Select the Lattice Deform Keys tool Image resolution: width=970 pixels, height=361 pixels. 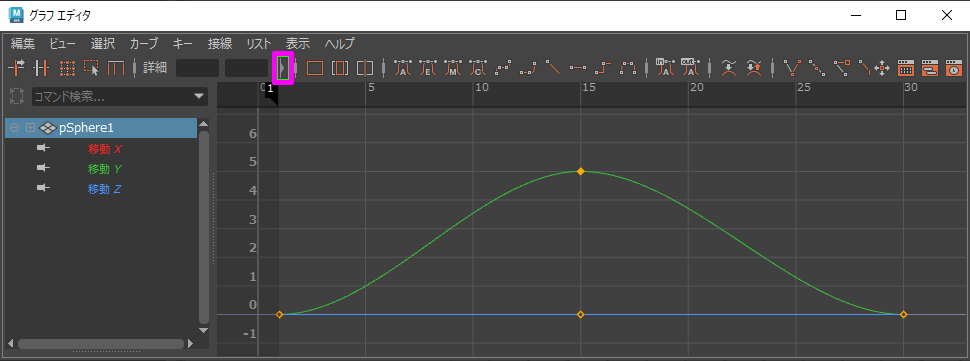tap(66, 67)
